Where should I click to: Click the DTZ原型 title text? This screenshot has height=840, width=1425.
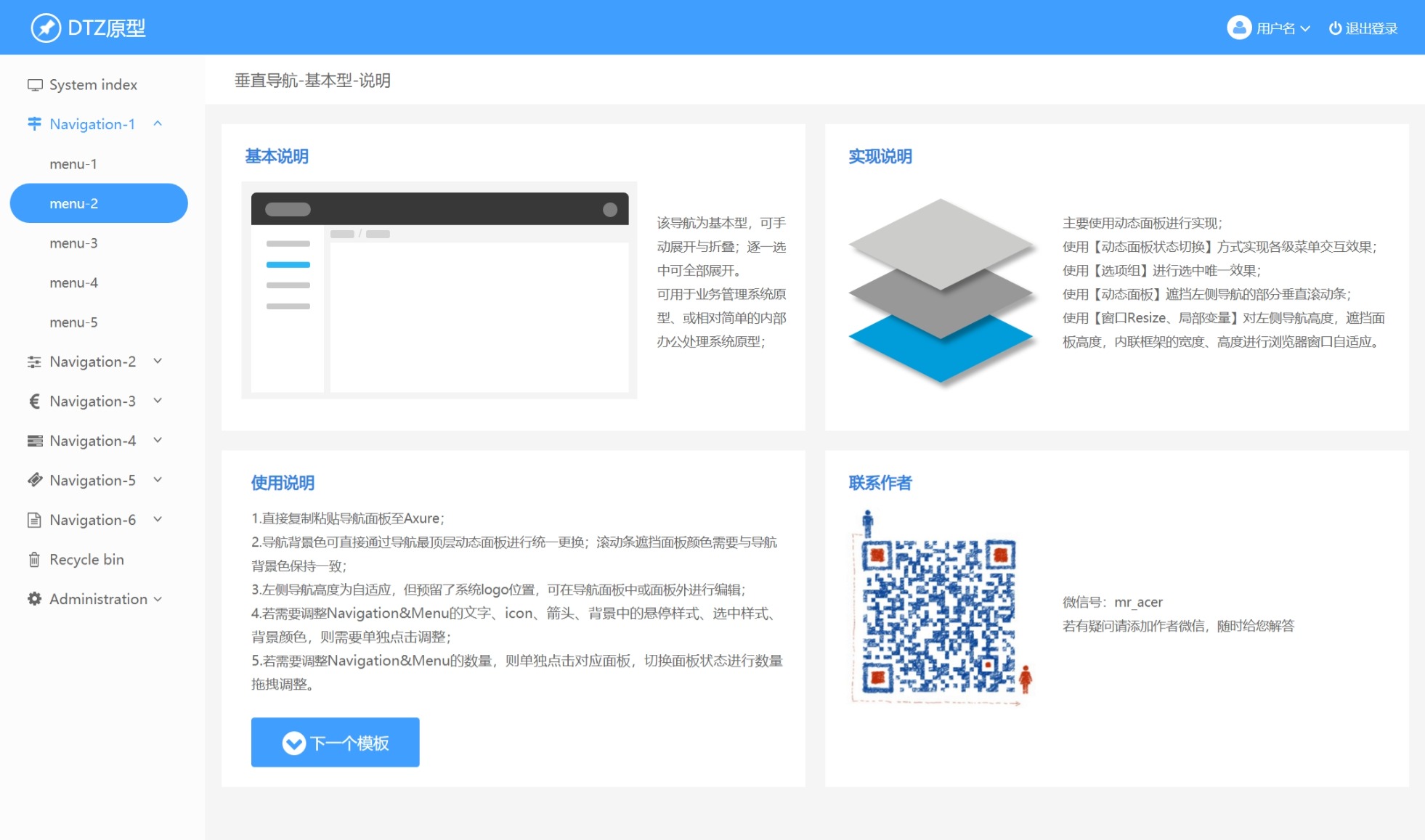107,28
